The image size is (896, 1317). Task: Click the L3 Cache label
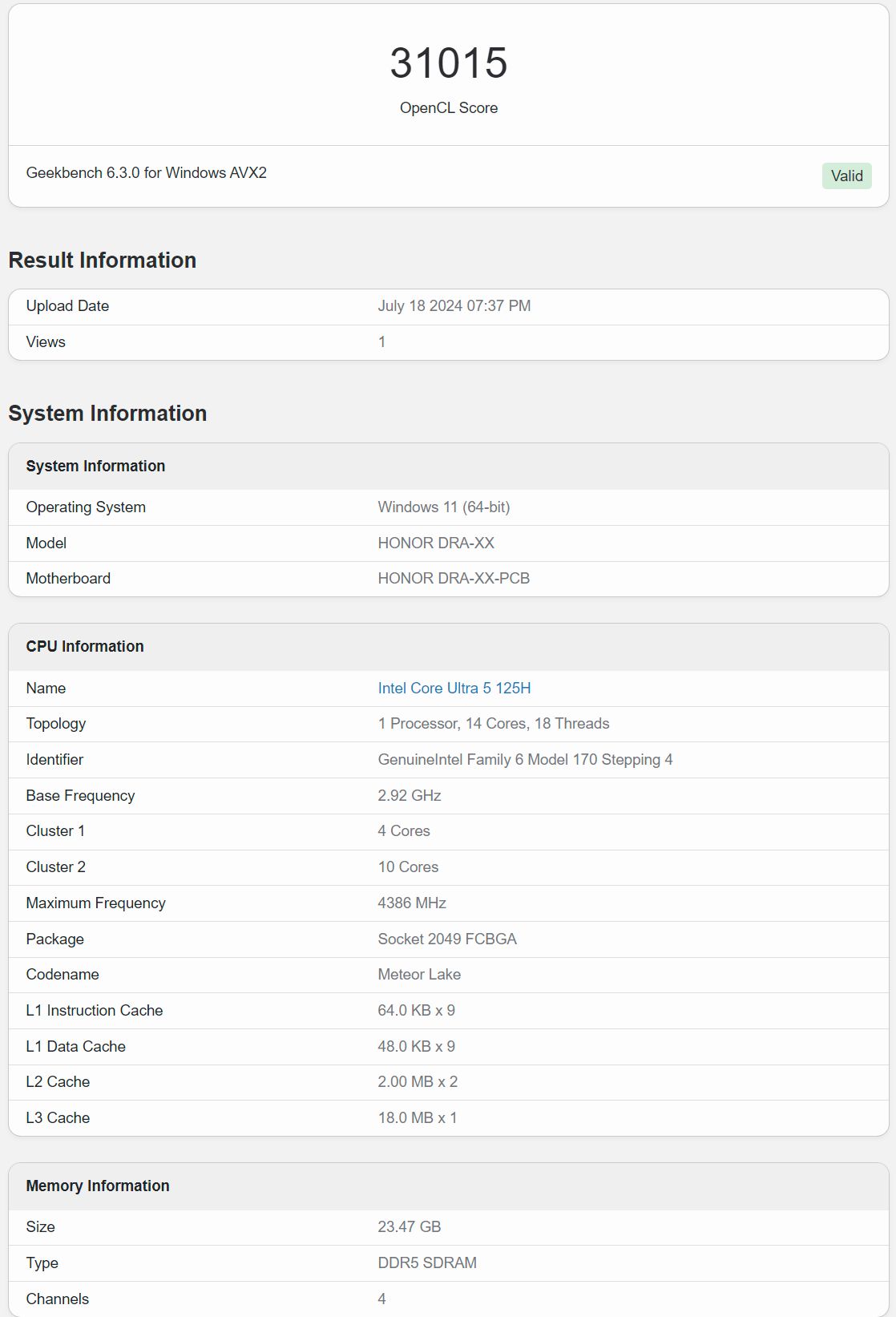[58, 1117]
